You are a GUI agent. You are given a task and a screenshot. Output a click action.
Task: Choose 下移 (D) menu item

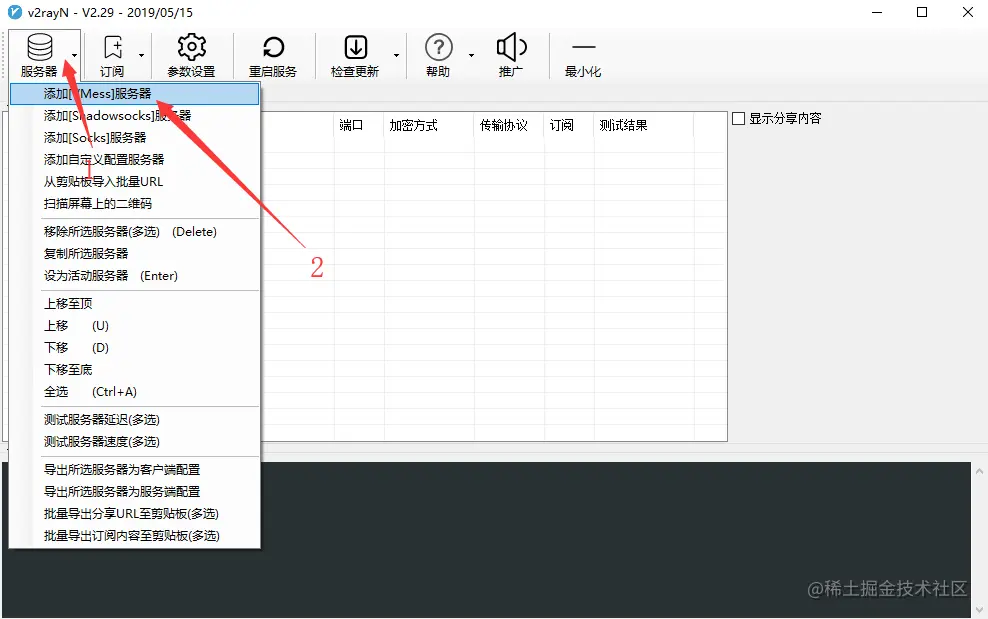click(134, 348)
